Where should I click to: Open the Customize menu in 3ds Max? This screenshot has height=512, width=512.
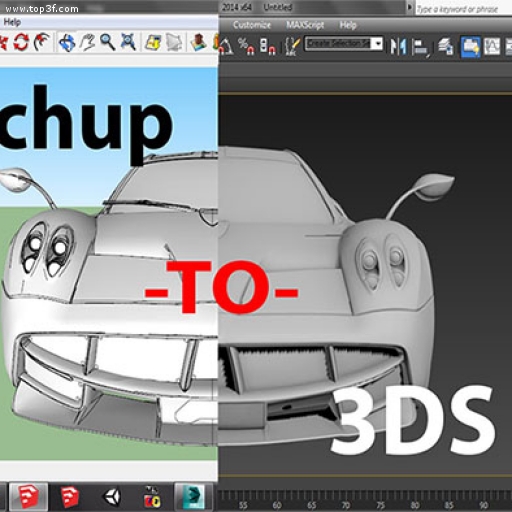[252, 25]
